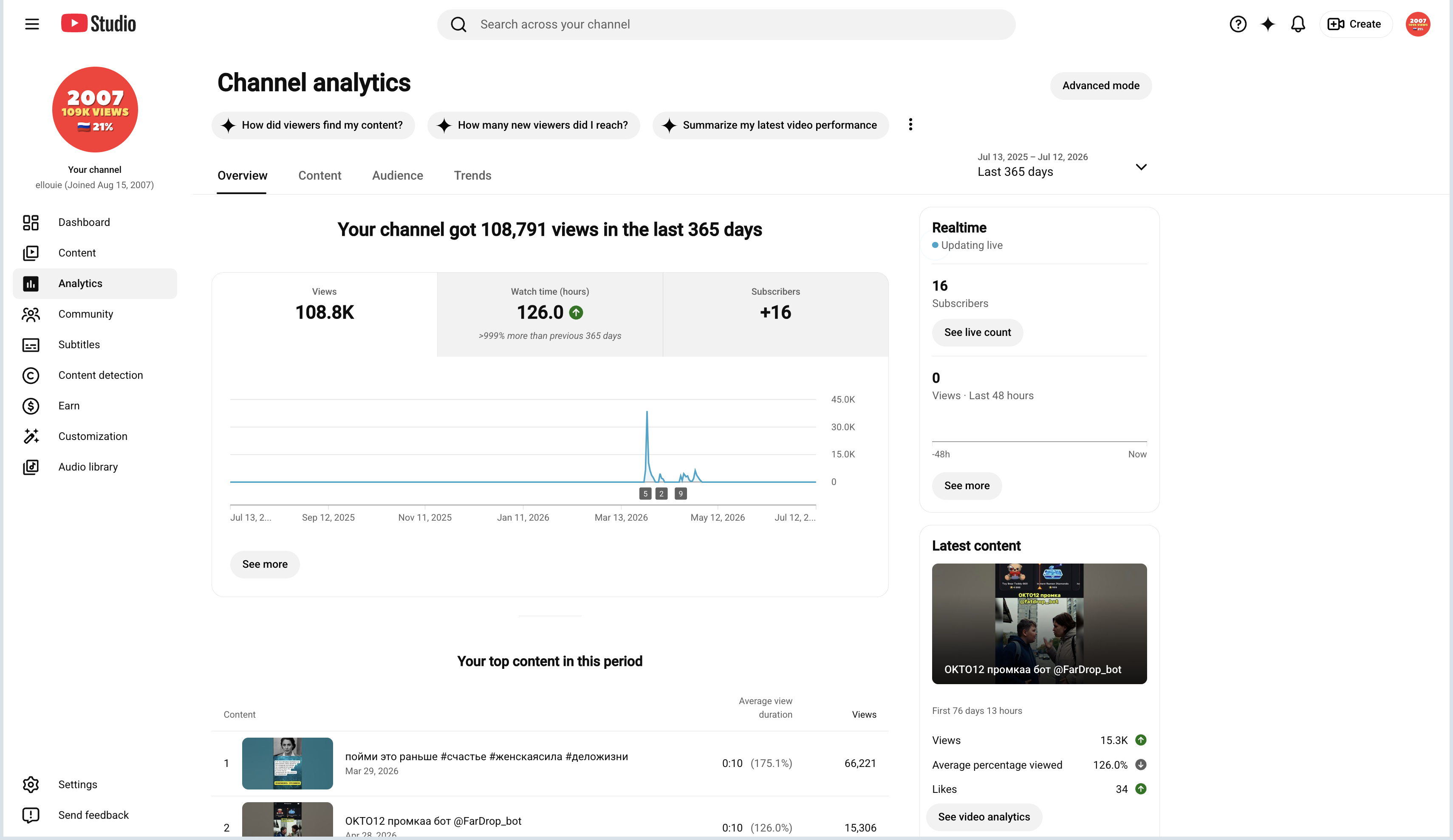Click the 66,221 views value

pyautogui.click(x=860, y=763)
